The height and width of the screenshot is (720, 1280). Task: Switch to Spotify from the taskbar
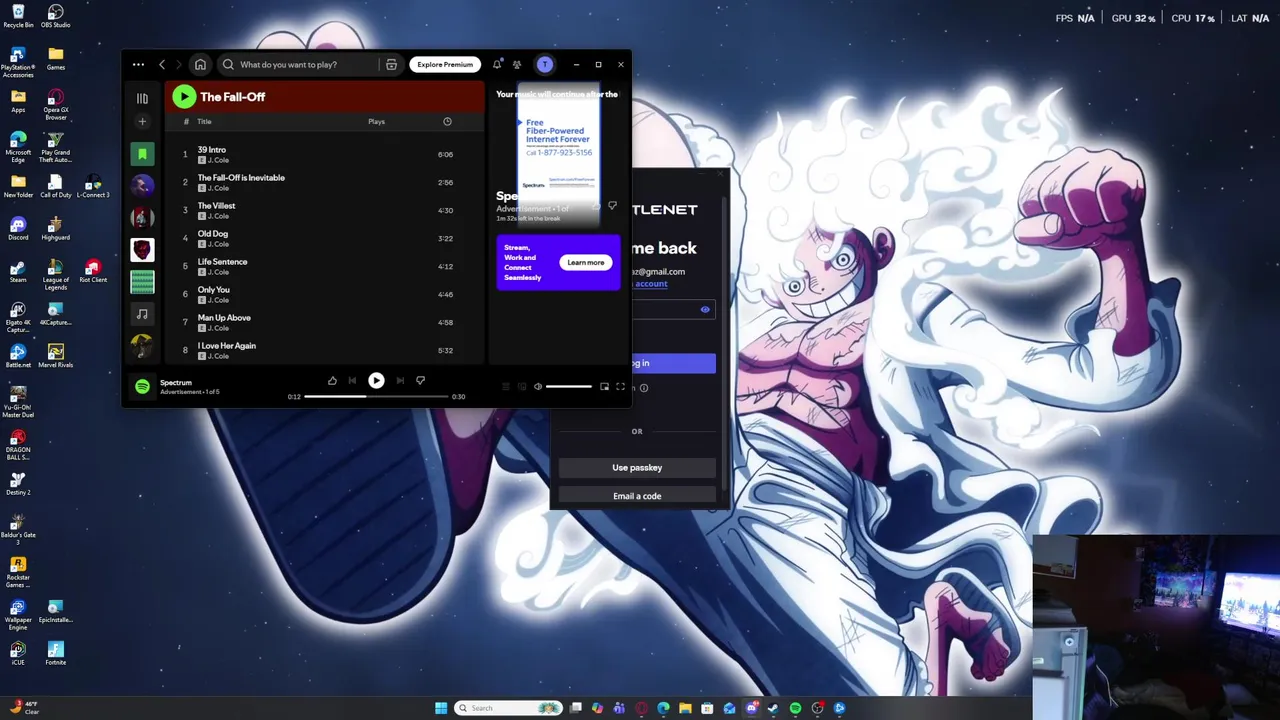click(795, 708)
